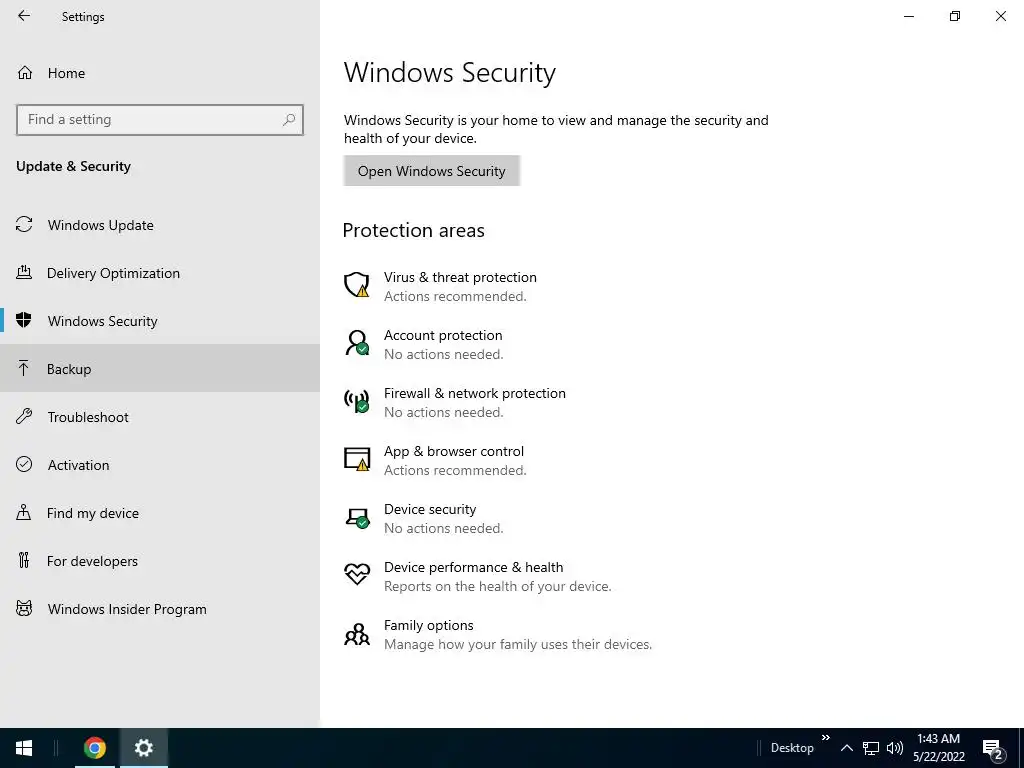Select Backup in the sidebar

point(160,368)
